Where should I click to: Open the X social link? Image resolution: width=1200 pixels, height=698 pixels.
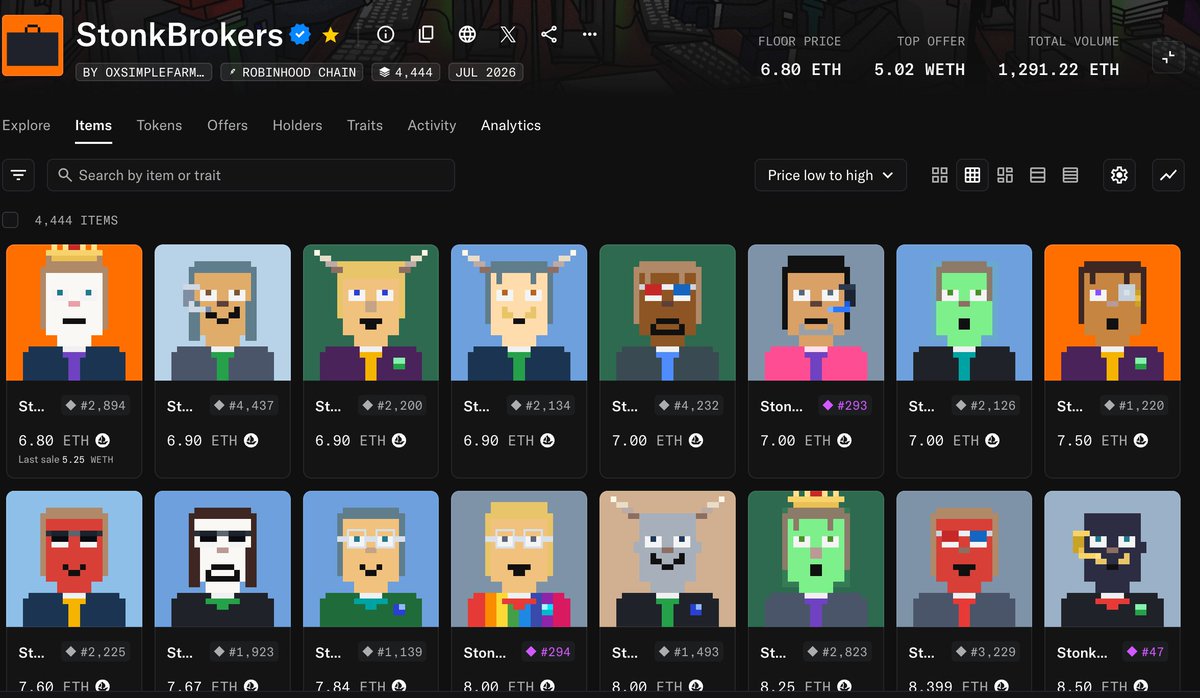pos(508,34)
